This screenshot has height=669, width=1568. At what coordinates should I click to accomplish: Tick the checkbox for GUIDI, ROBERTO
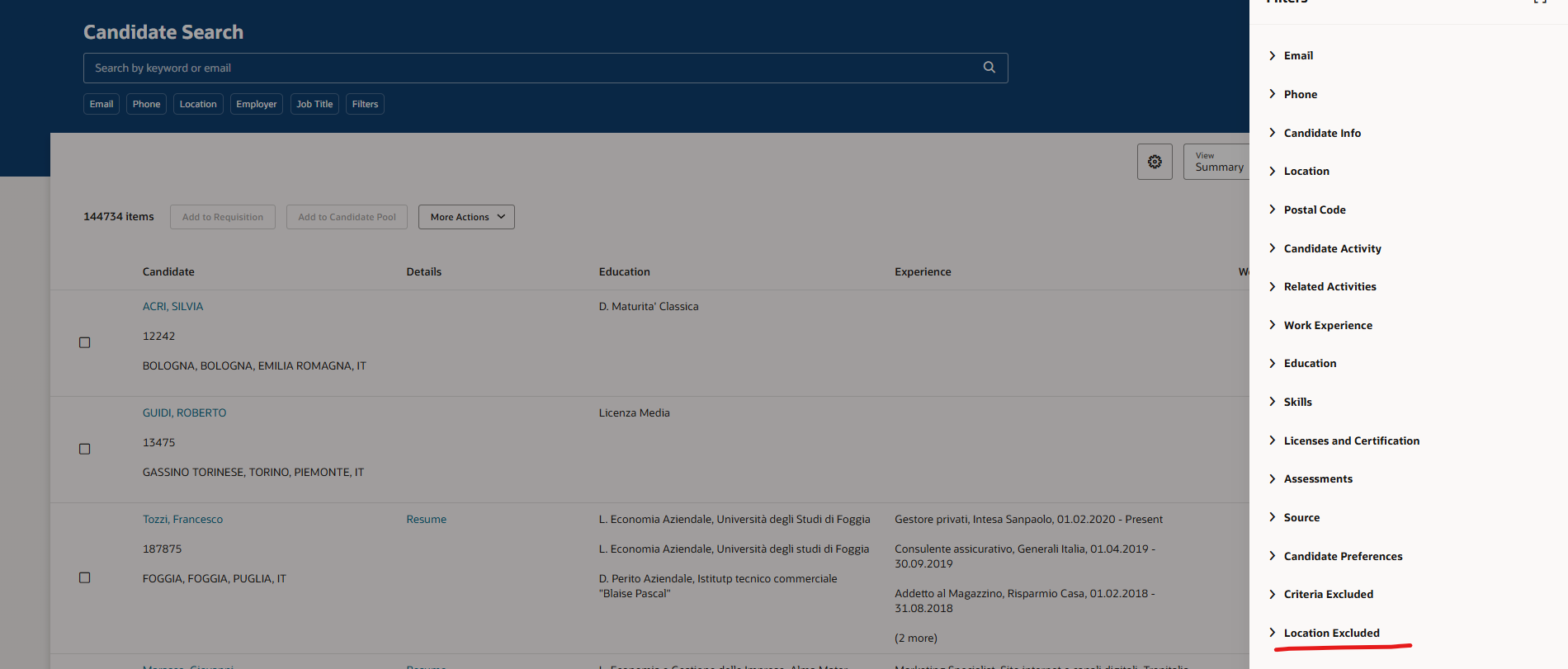tap(84, 449)
